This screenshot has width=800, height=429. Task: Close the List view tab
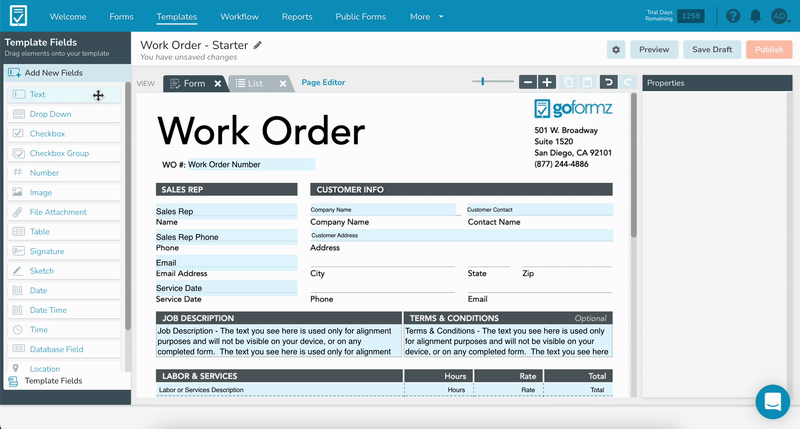pyautogui.click(x=283, y=84)
